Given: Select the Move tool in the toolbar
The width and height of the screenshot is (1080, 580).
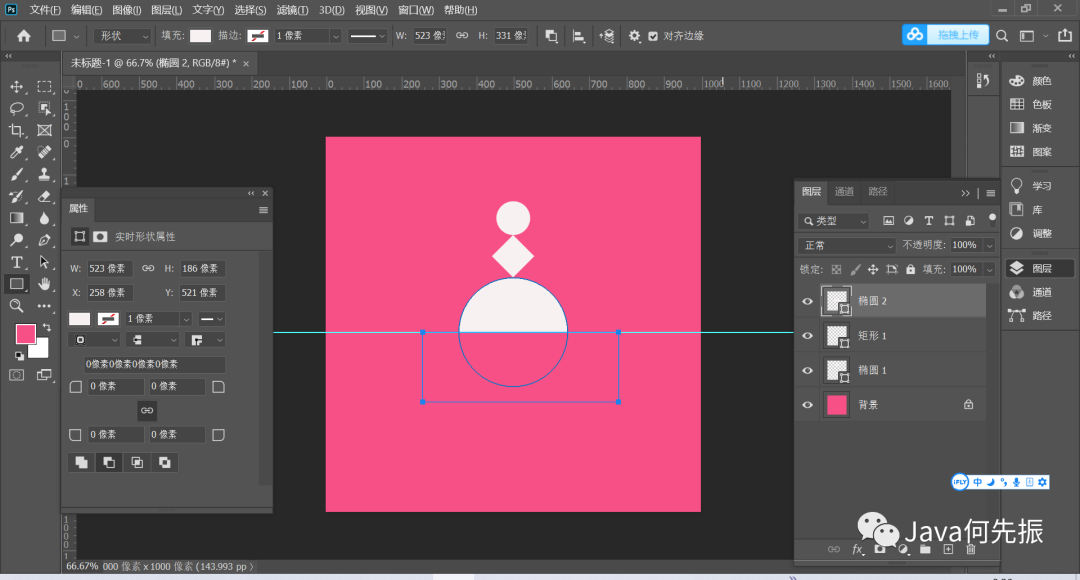Looking at the screenshot, I should (17, 87).
